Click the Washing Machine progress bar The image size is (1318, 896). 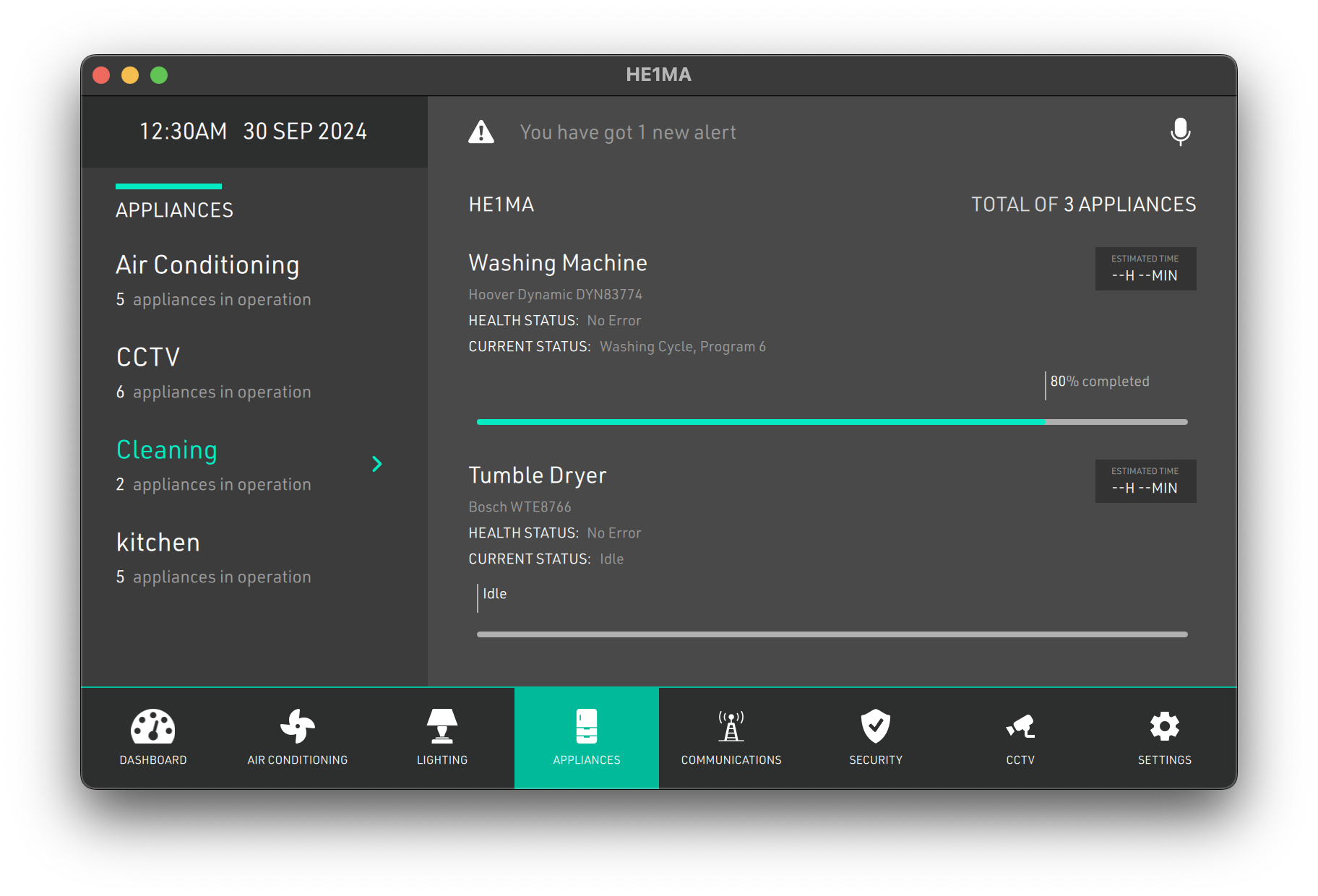coord(832,422)
